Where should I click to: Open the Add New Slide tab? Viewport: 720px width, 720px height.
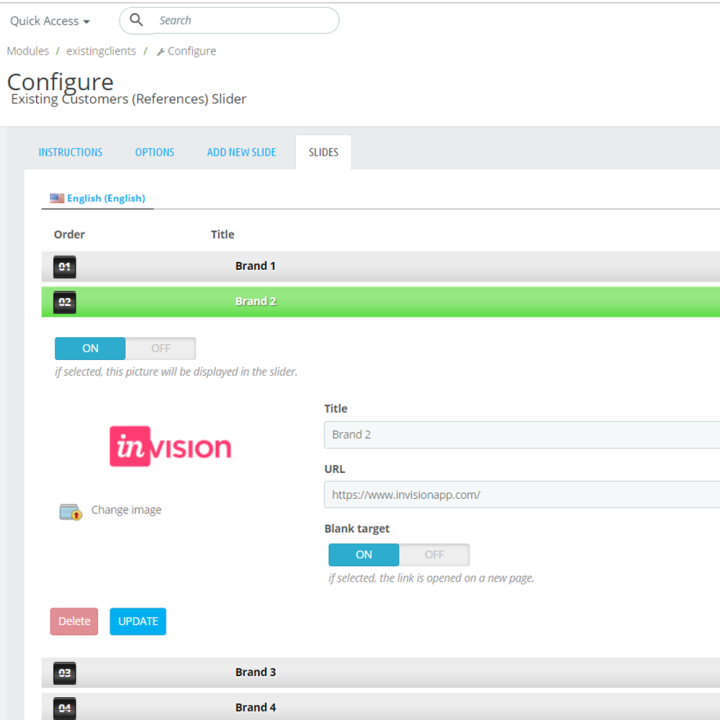[242, 152]
